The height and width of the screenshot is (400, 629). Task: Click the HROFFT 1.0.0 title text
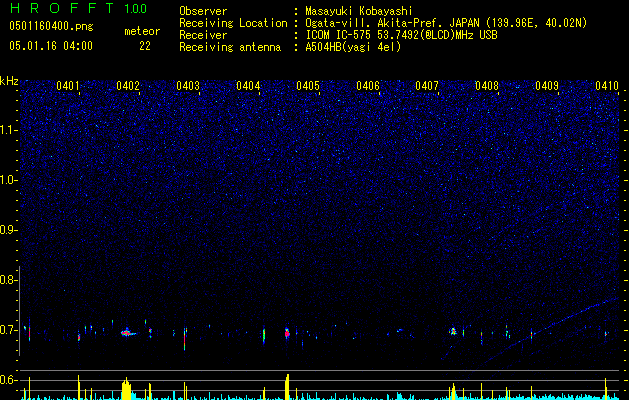pos(78,8)
